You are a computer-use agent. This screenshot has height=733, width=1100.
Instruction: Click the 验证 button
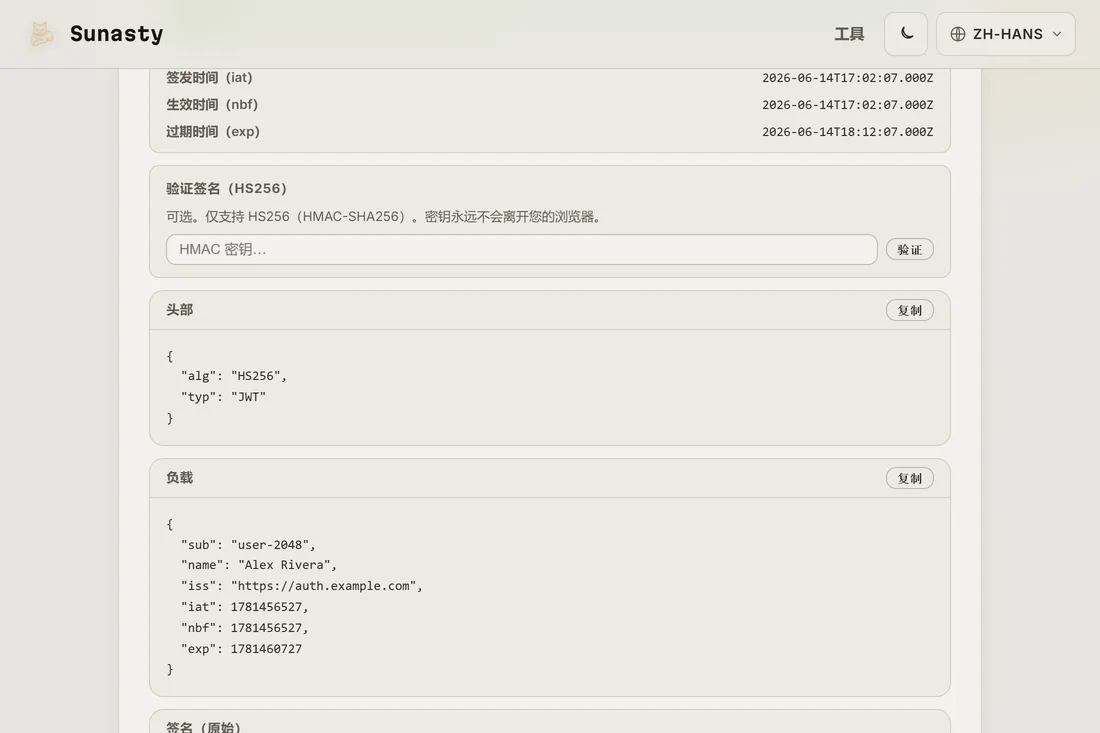tap(909, 250)
